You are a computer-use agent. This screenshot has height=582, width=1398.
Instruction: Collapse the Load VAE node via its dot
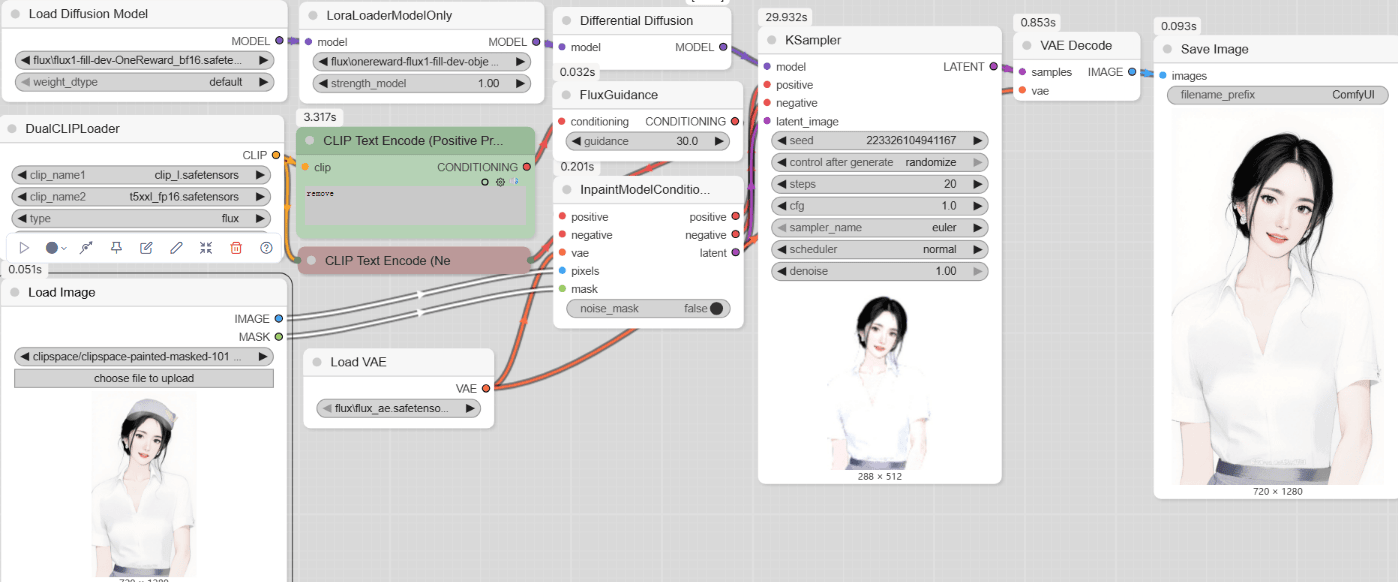(x=316, y=362)
